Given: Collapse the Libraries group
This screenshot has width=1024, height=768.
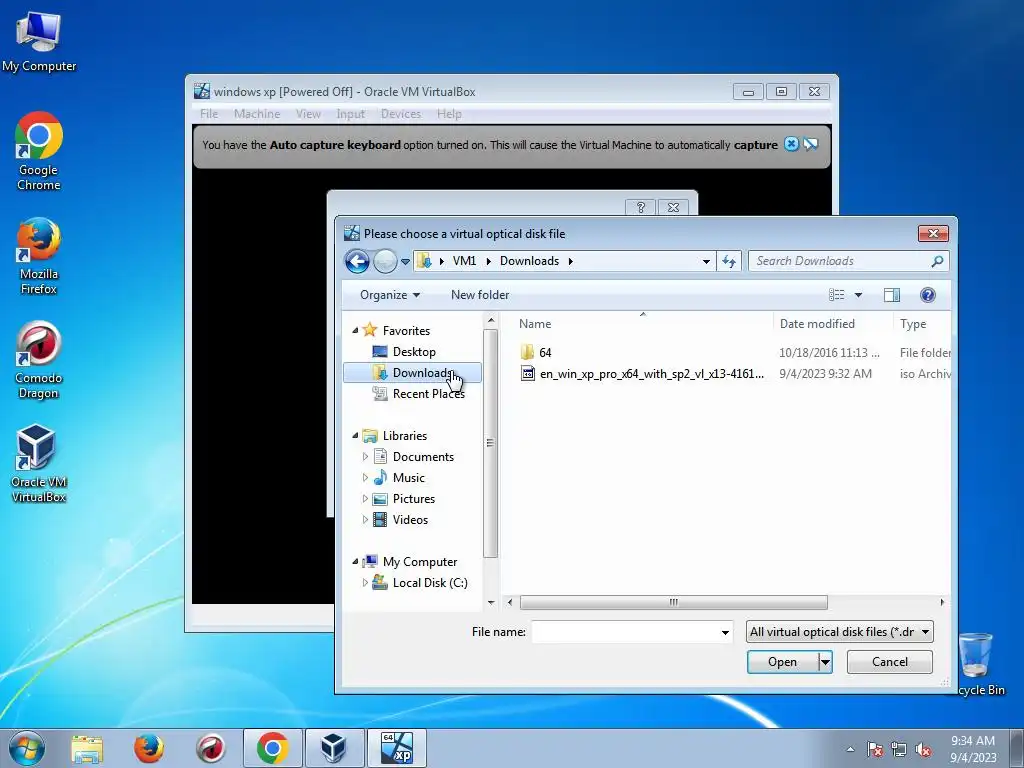Looking at the screenshot, I should (x=355, y=436).
